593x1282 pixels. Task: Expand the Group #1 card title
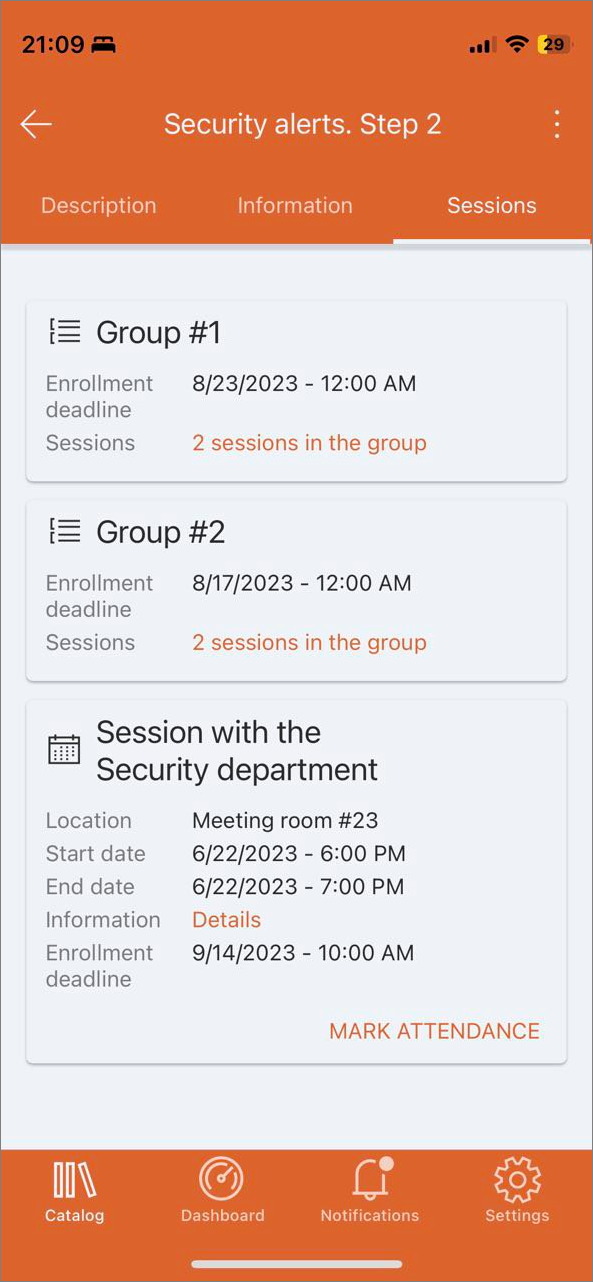158,333
